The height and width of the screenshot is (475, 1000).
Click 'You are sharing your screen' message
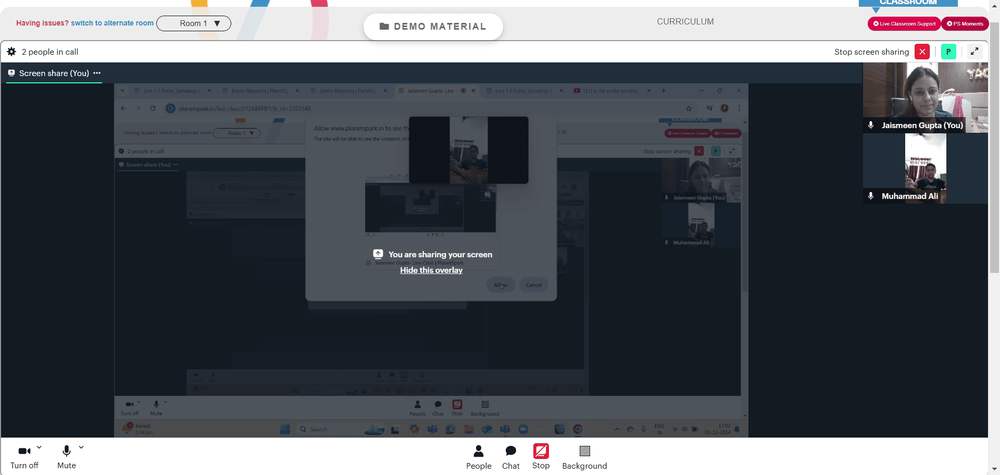pos(440,254)
